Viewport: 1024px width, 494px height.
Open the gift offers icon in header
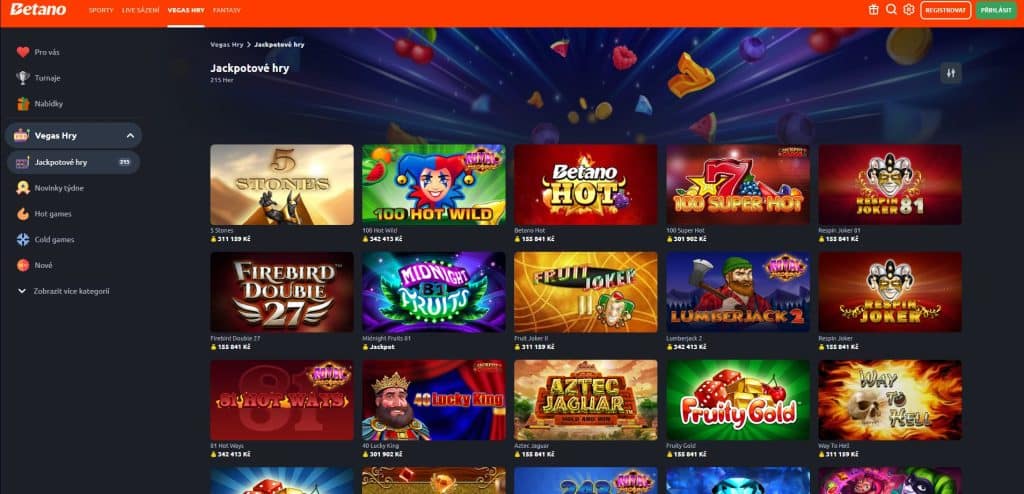pos(874,10)
